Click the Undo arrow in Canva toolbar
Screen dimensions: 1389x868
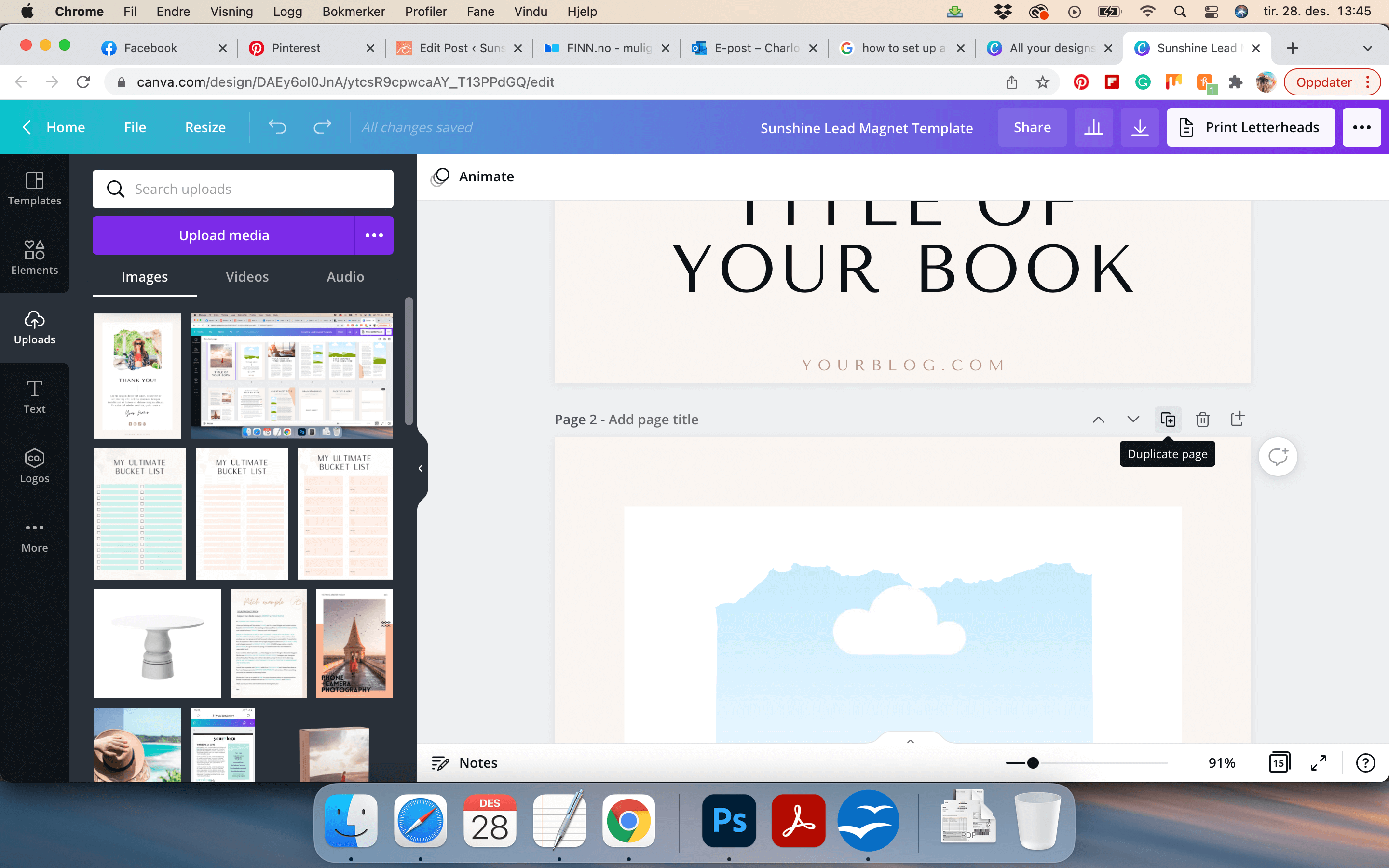pyautogui.click(x=277, y=127)
